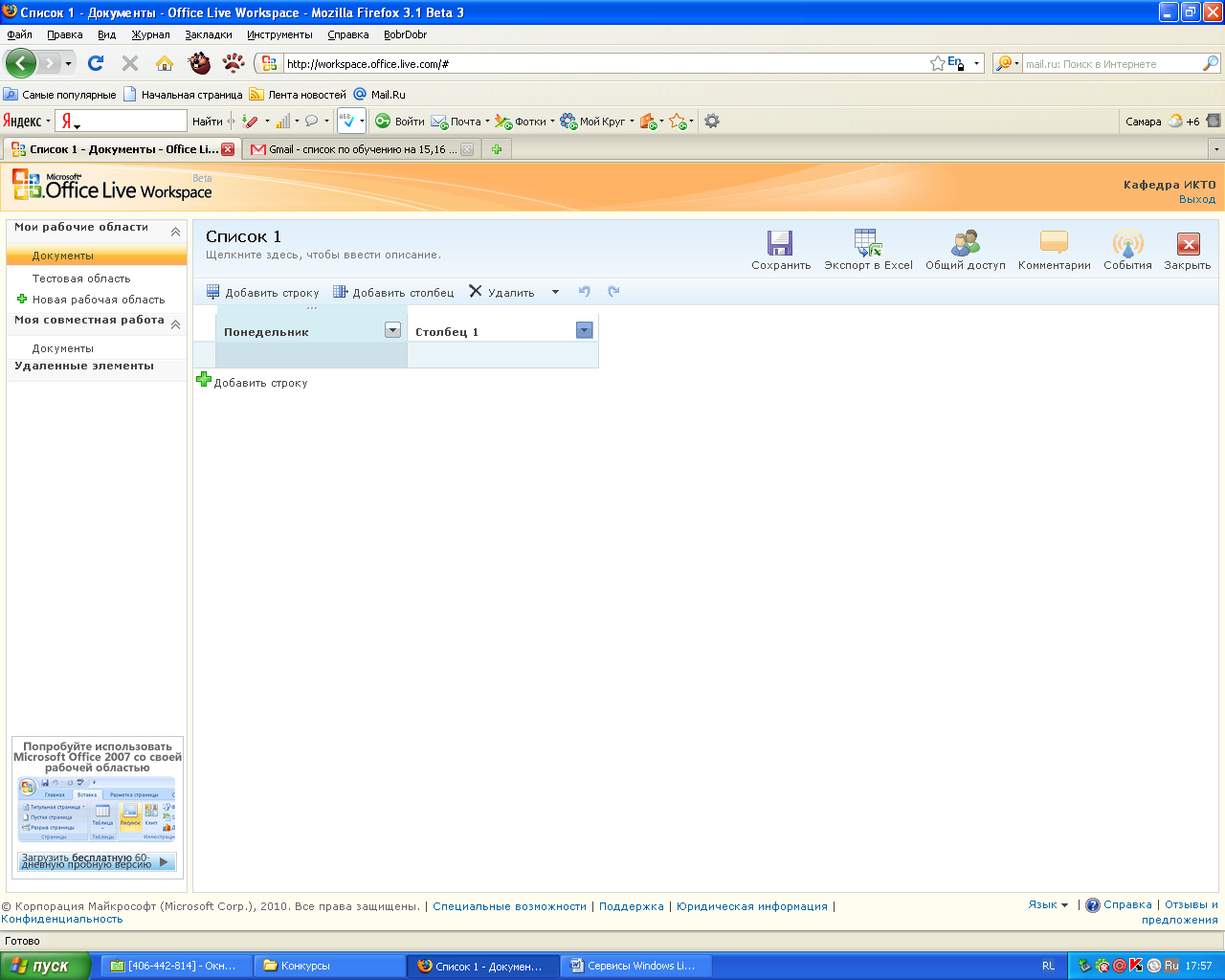Collapse the Моя совместная работа section
This screenshot has width=1225, height=980.
point(175,324)
